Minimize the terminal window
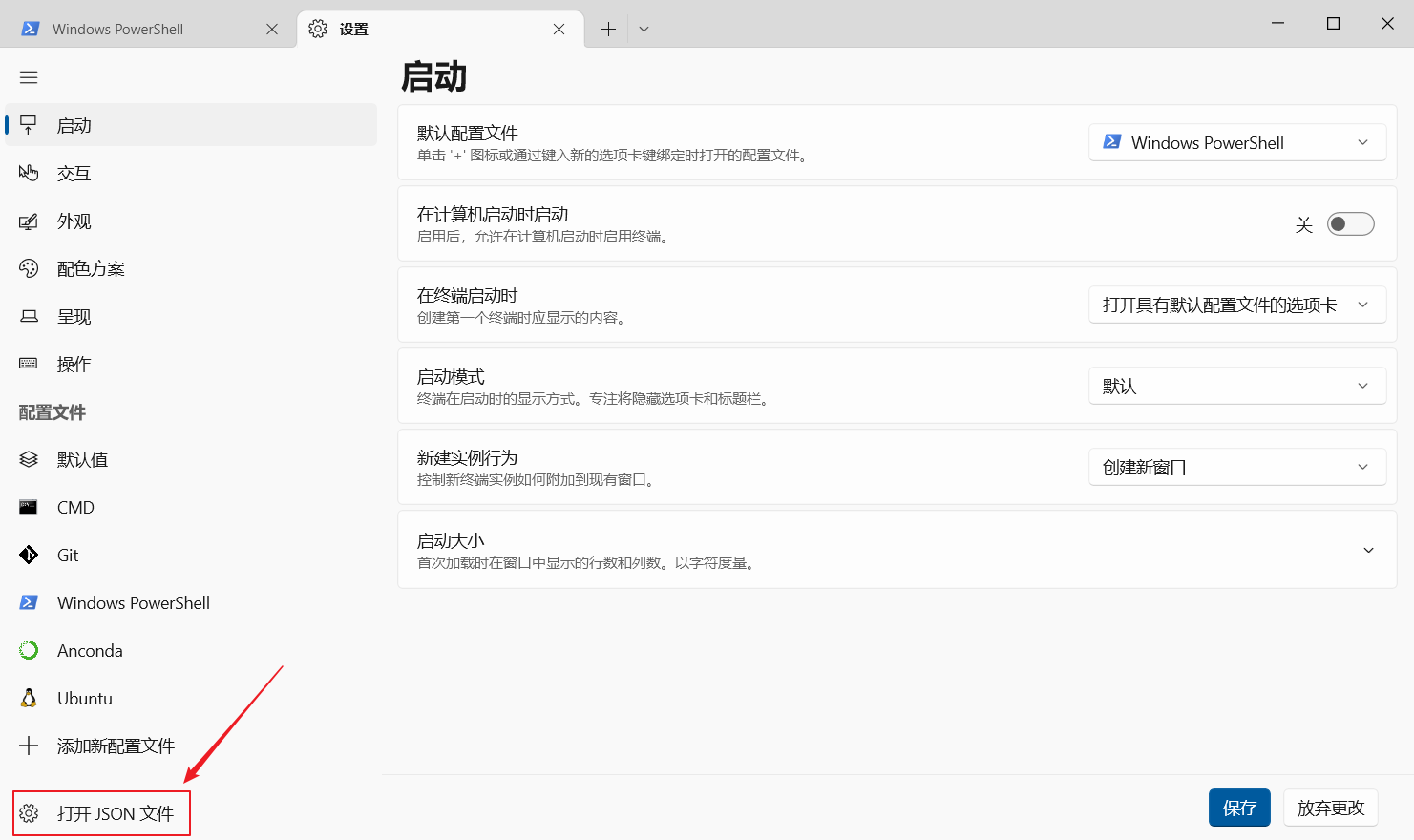Viewport: 1414px width, 840px height. point(1277,23)
